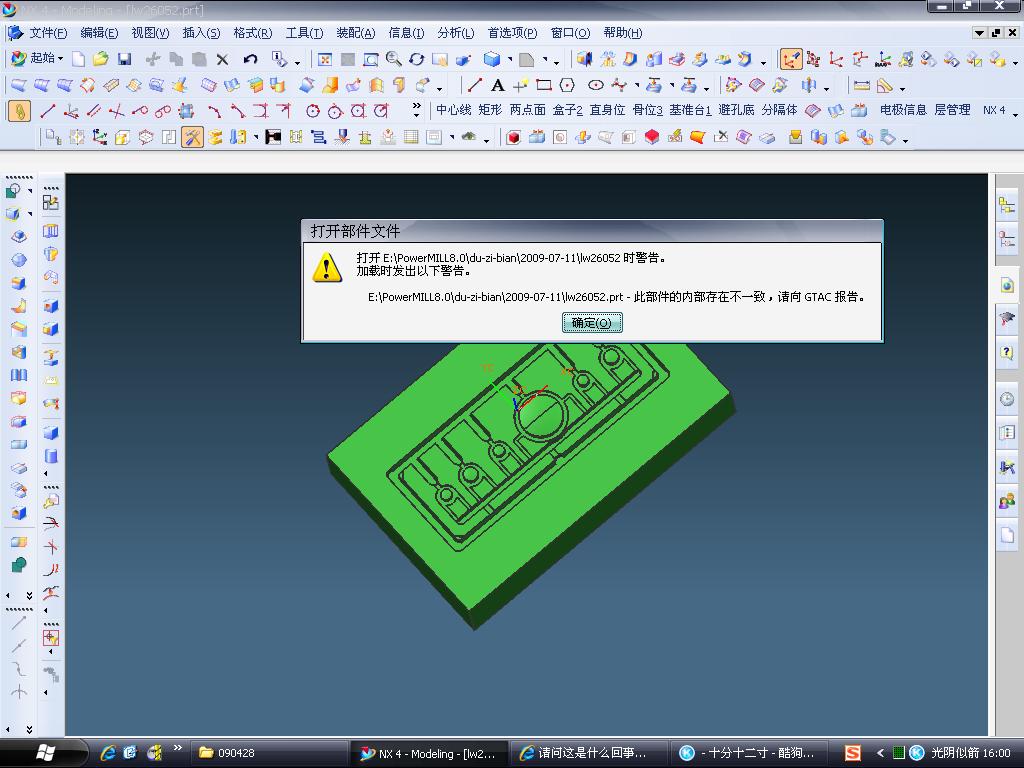Open the Roles resource tab icon
1024x768 pixels.
coord(1006,501)
